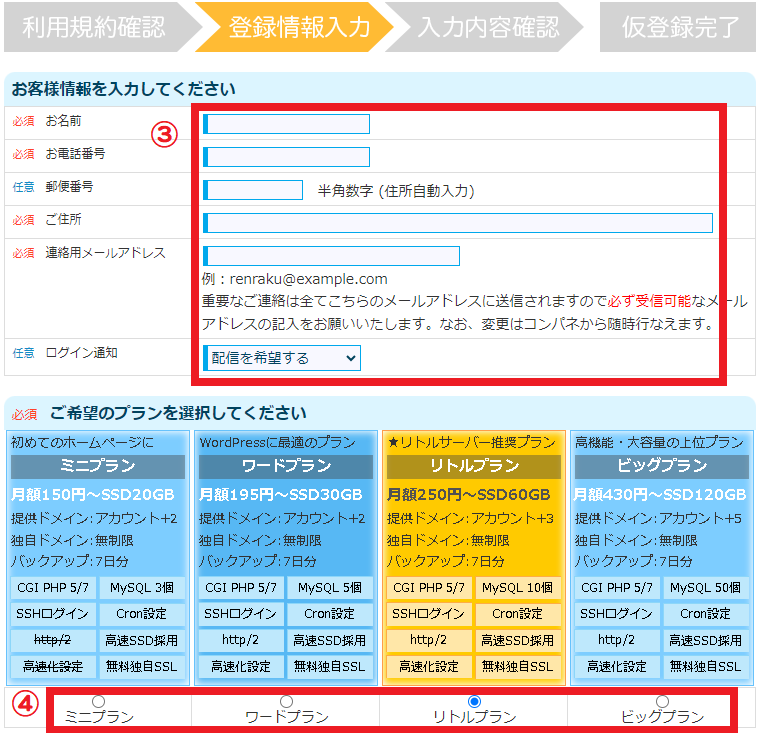Focus the お電話番号 text field

click(287, 157)
